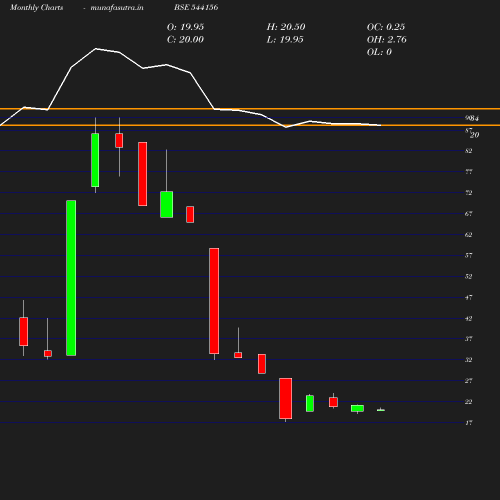Click the price axis label '37'
This screenshot has width=500, height=500.
[469, 339]
